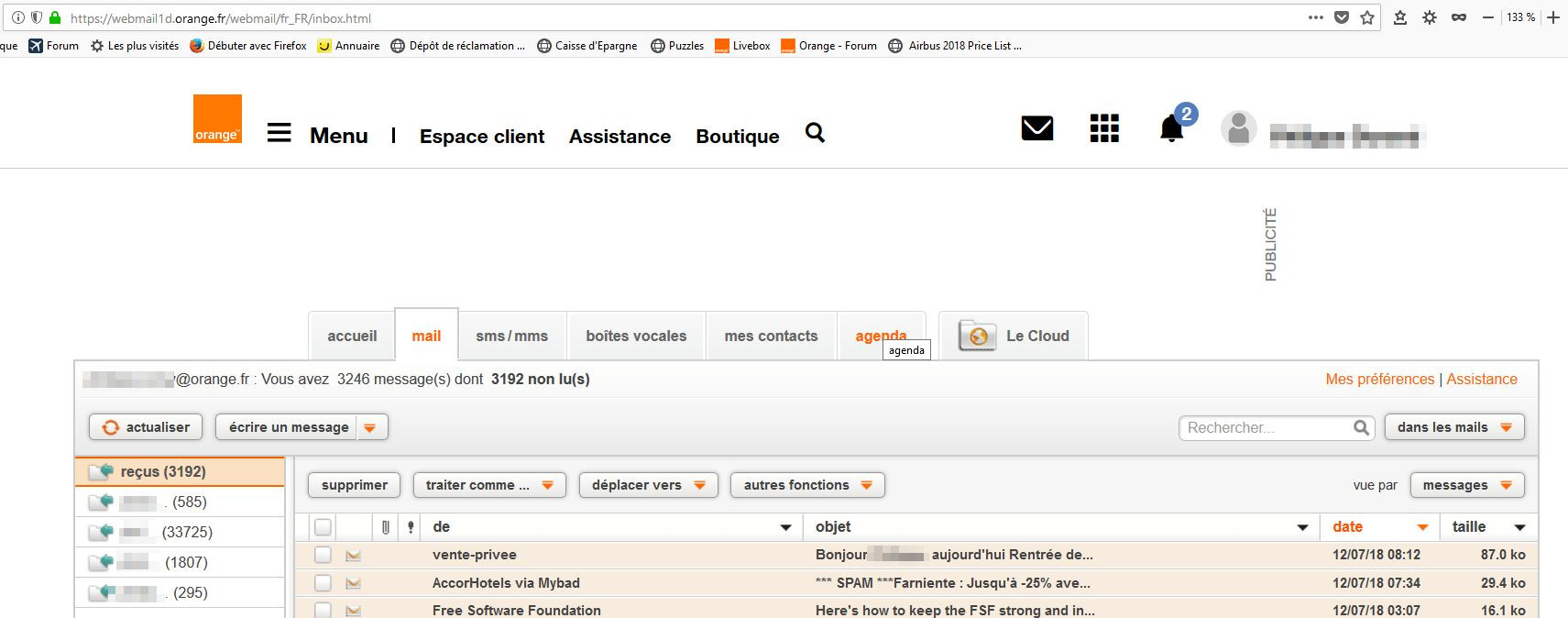Open the 'boîtes vocales' tab

pyautogui.click(x=636, y=337)
